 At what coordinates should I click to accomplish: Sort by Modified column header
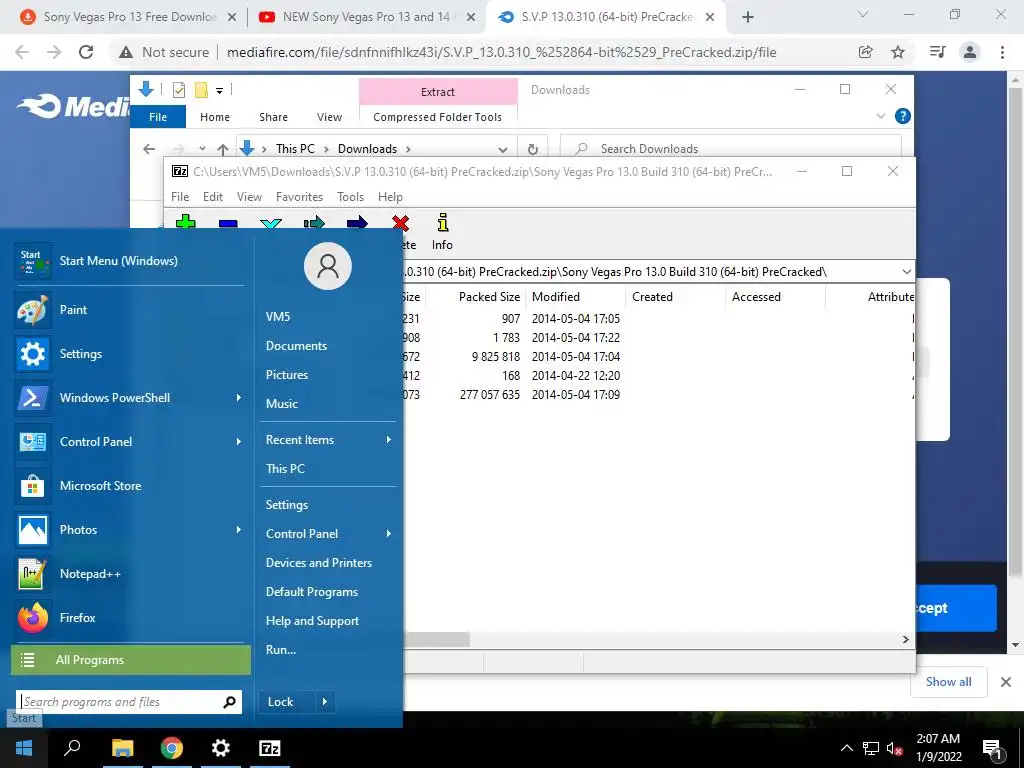555,296
